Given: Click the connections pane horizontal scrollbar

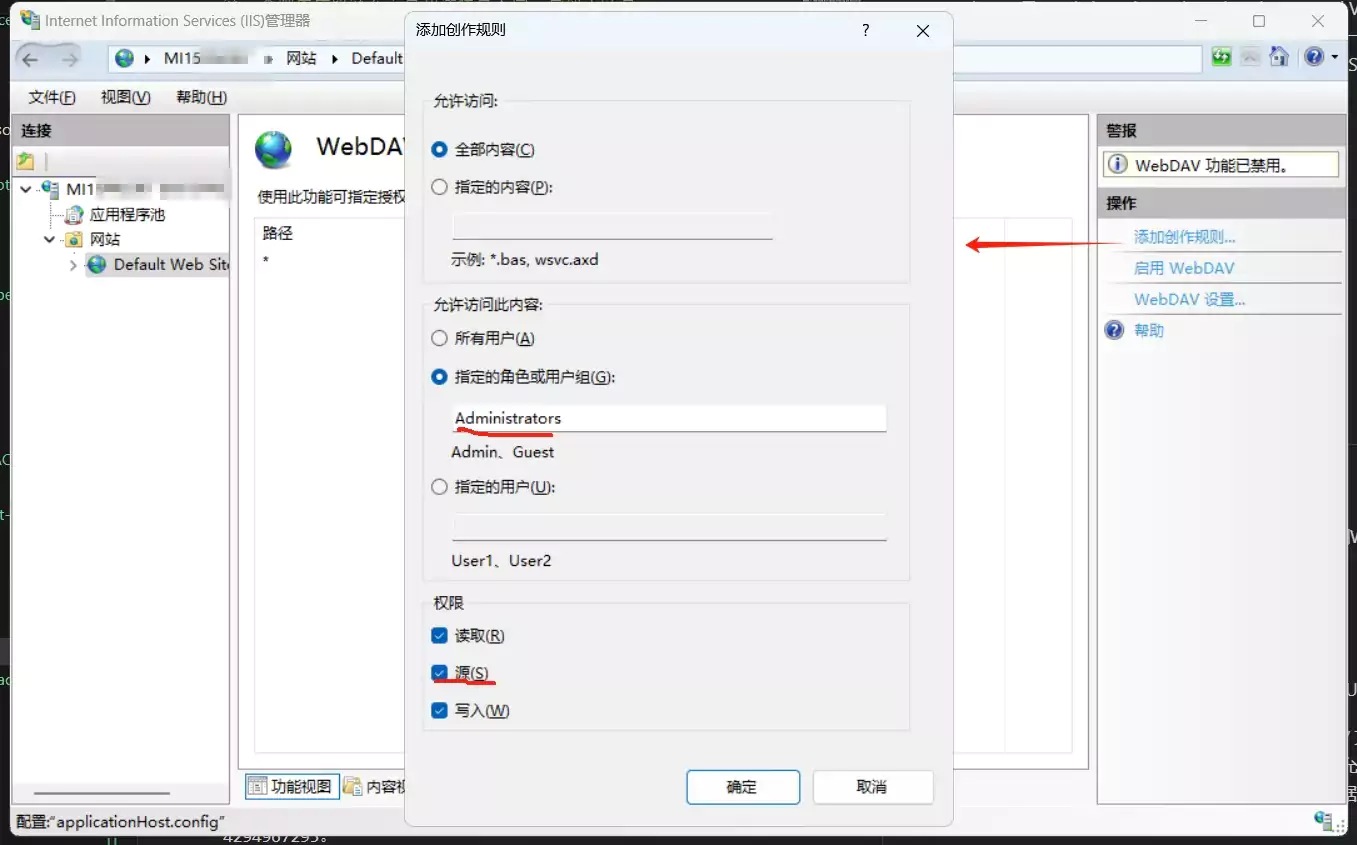Looking at the screenshot, I should point(102,793).
